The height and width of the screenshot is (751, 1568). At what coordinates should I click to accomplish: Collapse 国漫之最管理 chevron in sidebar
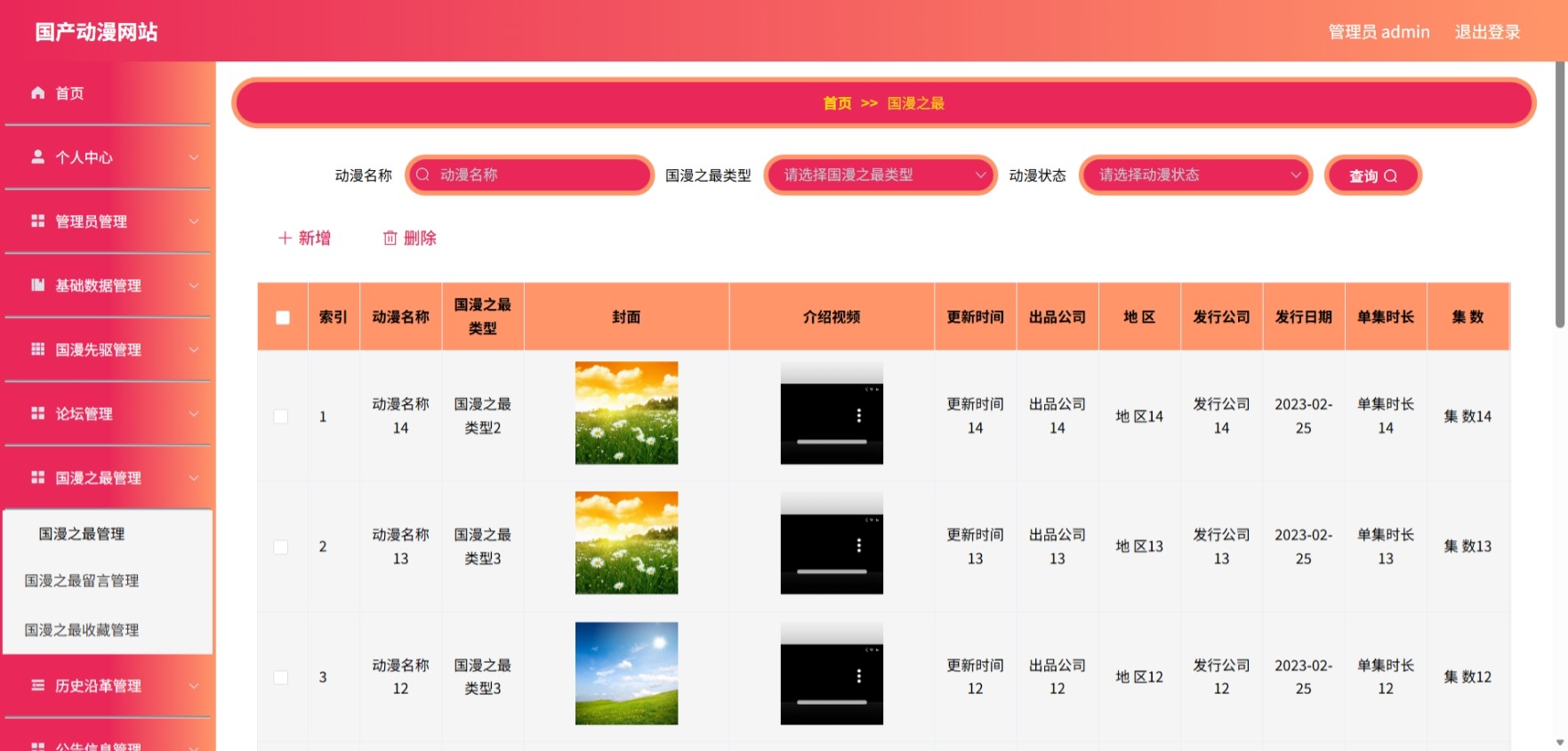[x=194, y=477]
